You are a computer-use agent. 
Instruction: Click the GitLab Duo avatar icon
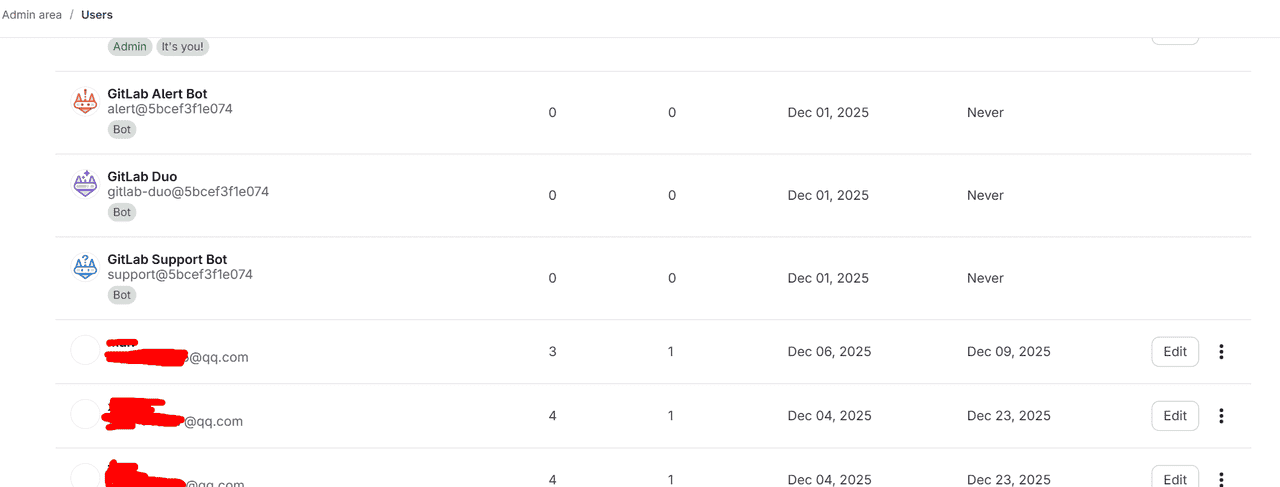coord(85,184)
